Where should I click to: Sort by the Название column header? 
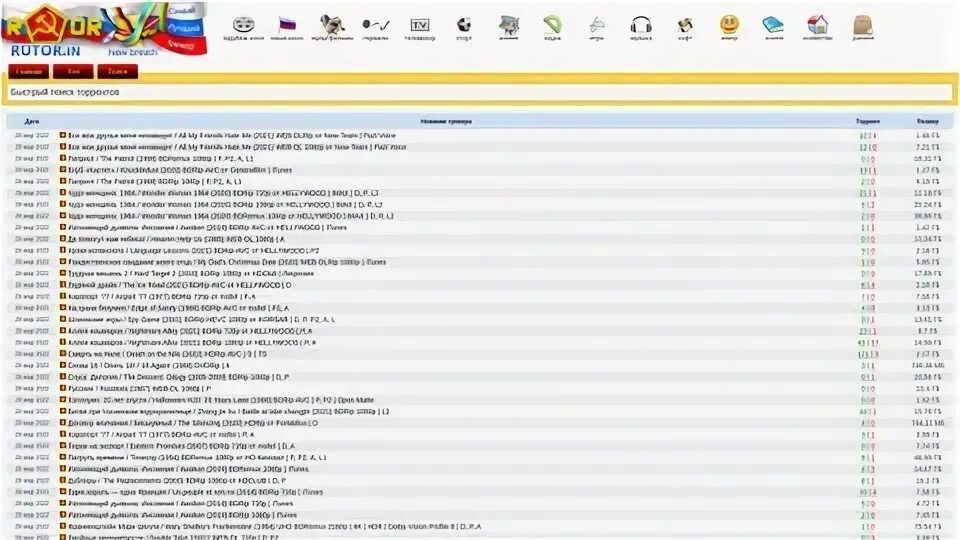446,121
